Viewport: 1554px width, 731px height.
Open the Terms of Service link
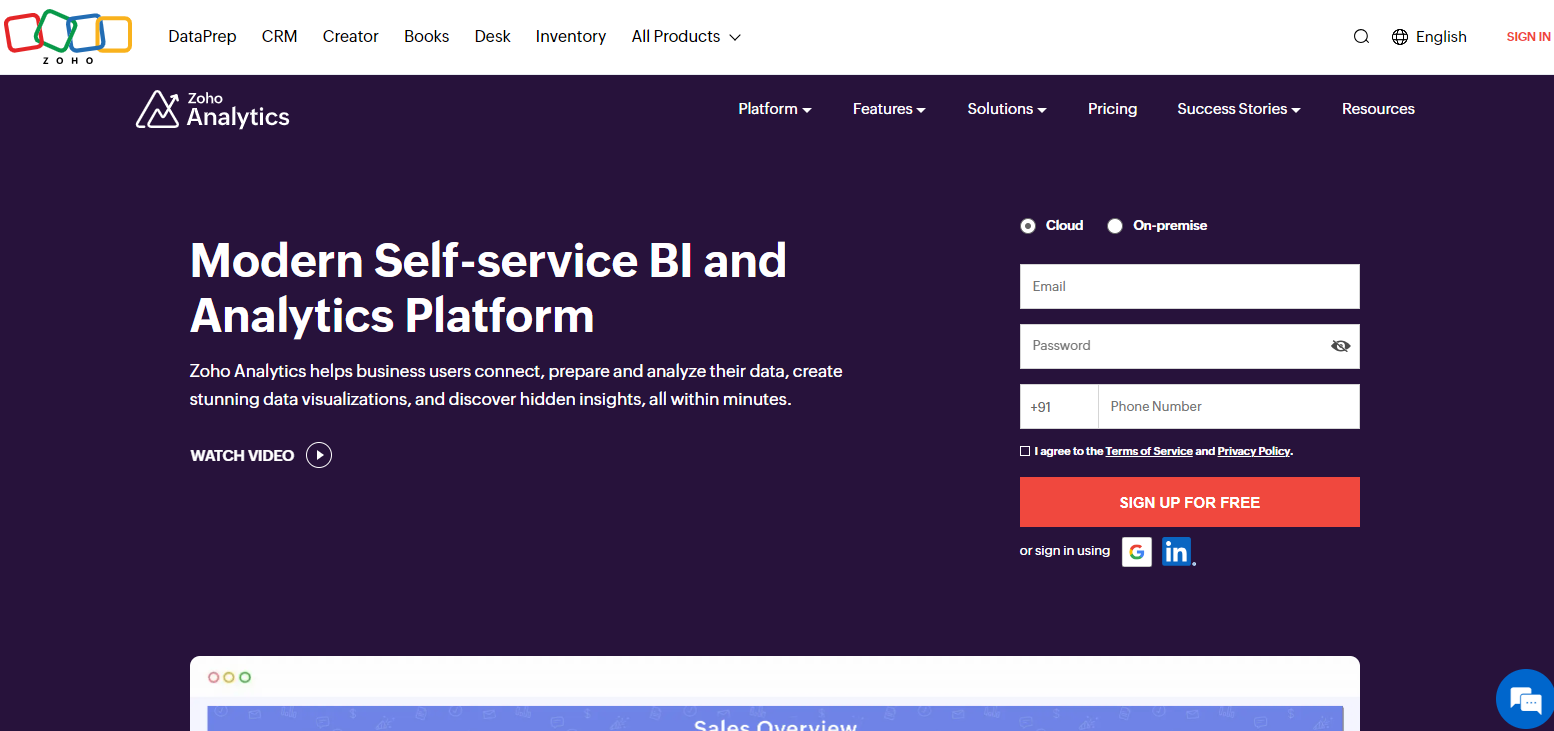point(1149,452)
